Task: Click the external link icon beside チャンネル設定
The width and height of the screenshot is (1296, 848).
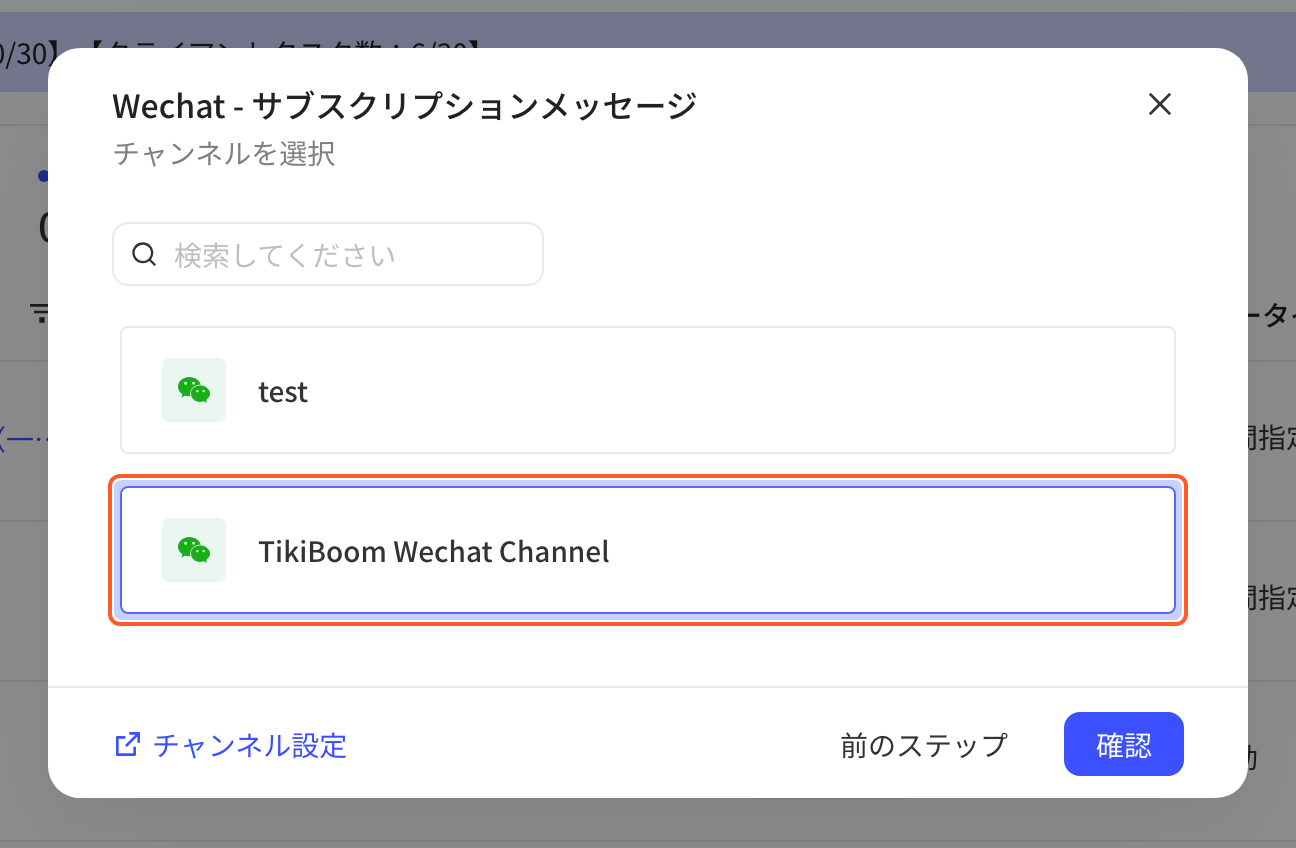Action: (x=127, y=745)
